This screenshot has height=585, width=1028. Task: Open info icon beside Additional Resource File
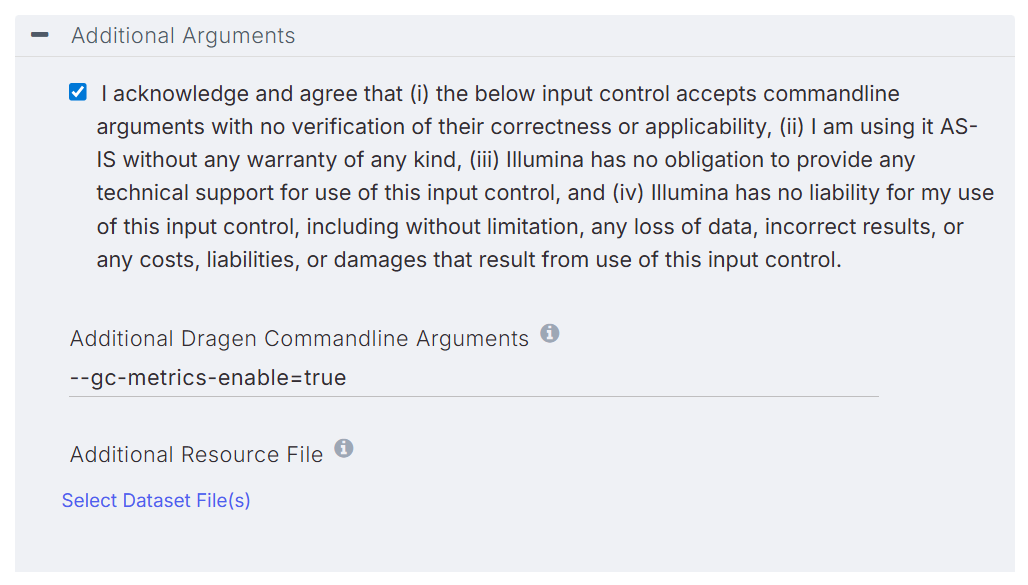tap(344, 449)
